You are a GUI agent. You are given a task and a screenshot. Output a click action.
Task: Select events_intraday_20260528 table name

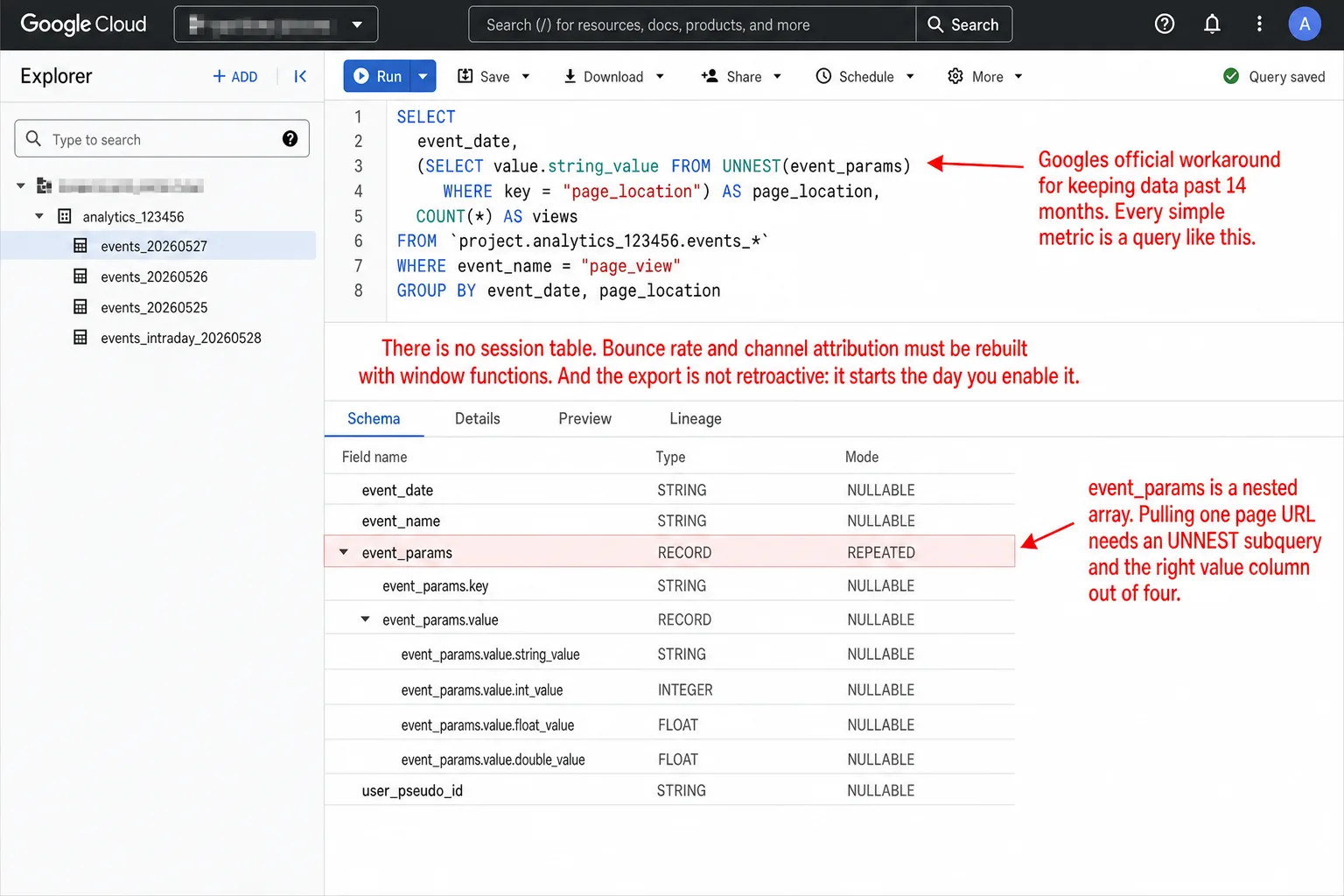coord(181,339)
